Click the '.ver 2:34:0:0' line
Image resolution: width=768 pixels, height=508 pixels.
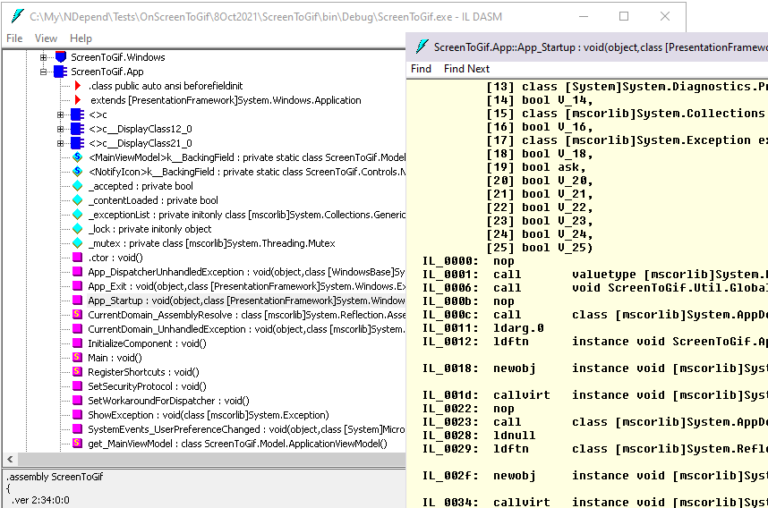coord(40,500)
